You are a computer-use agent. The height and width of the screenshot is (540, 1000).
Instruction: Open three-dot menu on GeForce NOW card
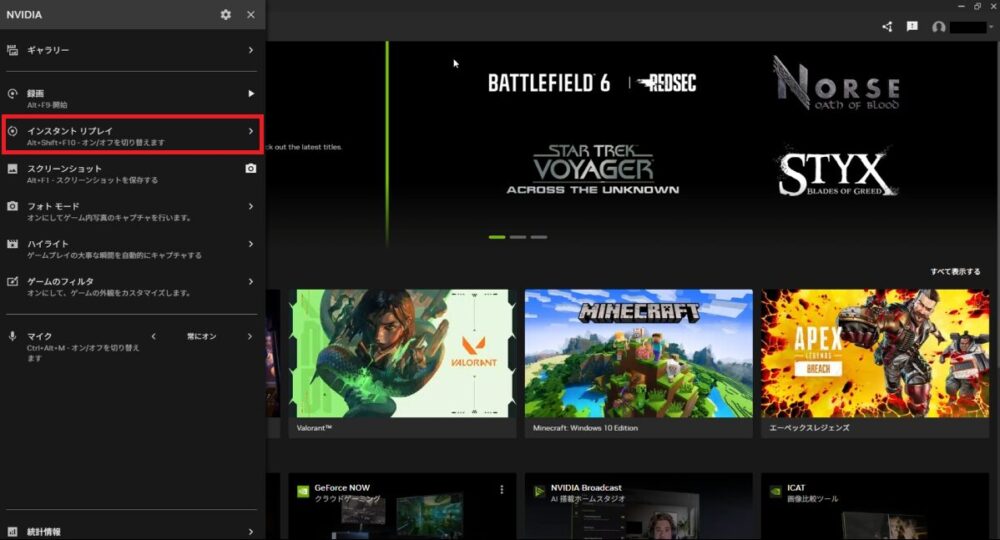pyautogui.click(x=502, y=490)
